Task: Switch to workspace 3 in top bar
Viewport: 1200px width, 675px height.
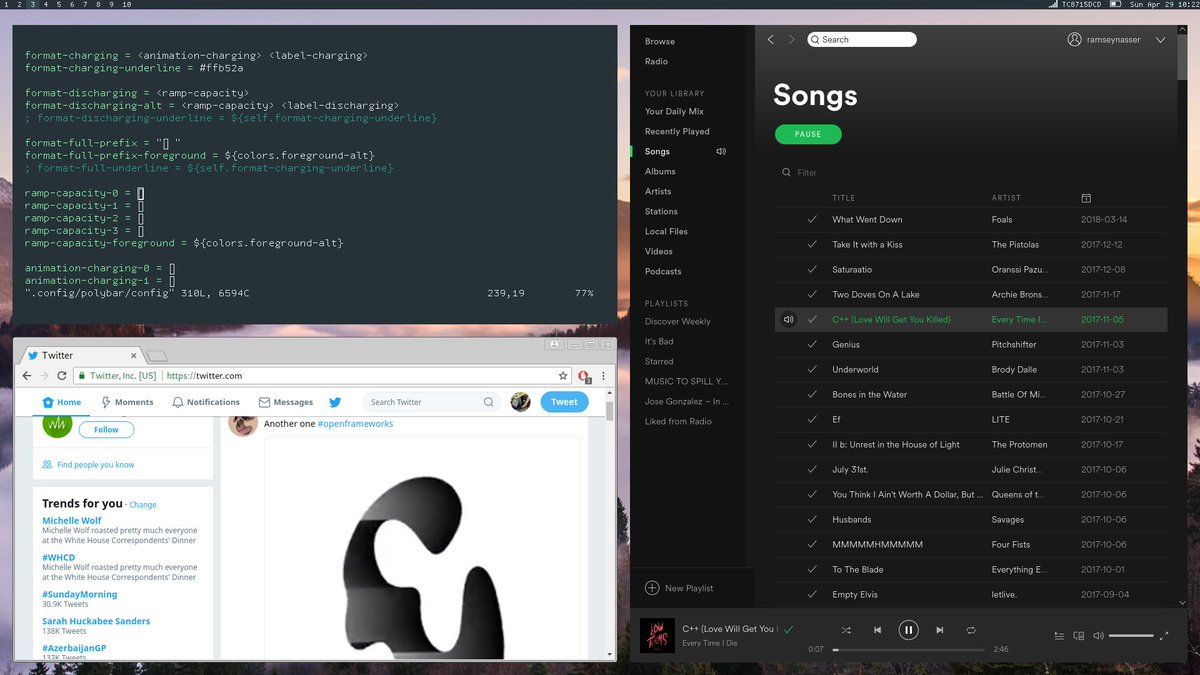Action: click(32, 5)
